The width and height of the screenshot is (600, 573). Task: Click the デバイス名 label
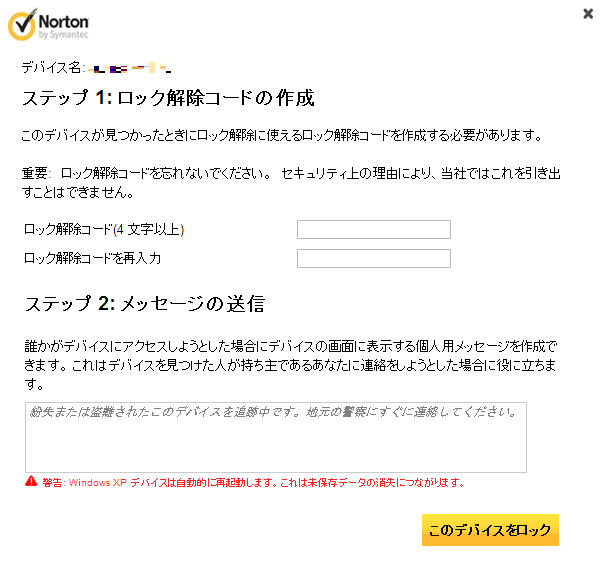pyautogui.click(x=52, y=68)
